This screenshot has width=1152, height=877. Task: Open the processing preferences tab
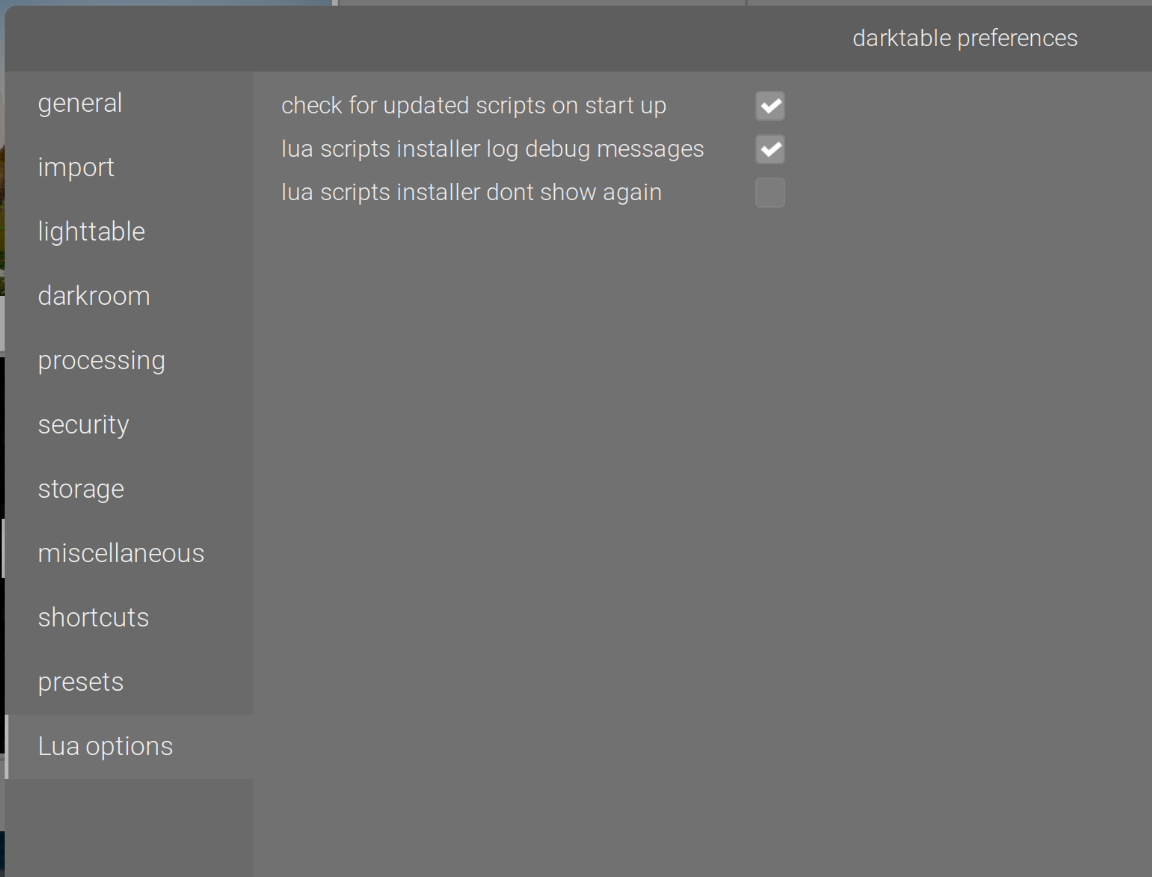point(101,360)
